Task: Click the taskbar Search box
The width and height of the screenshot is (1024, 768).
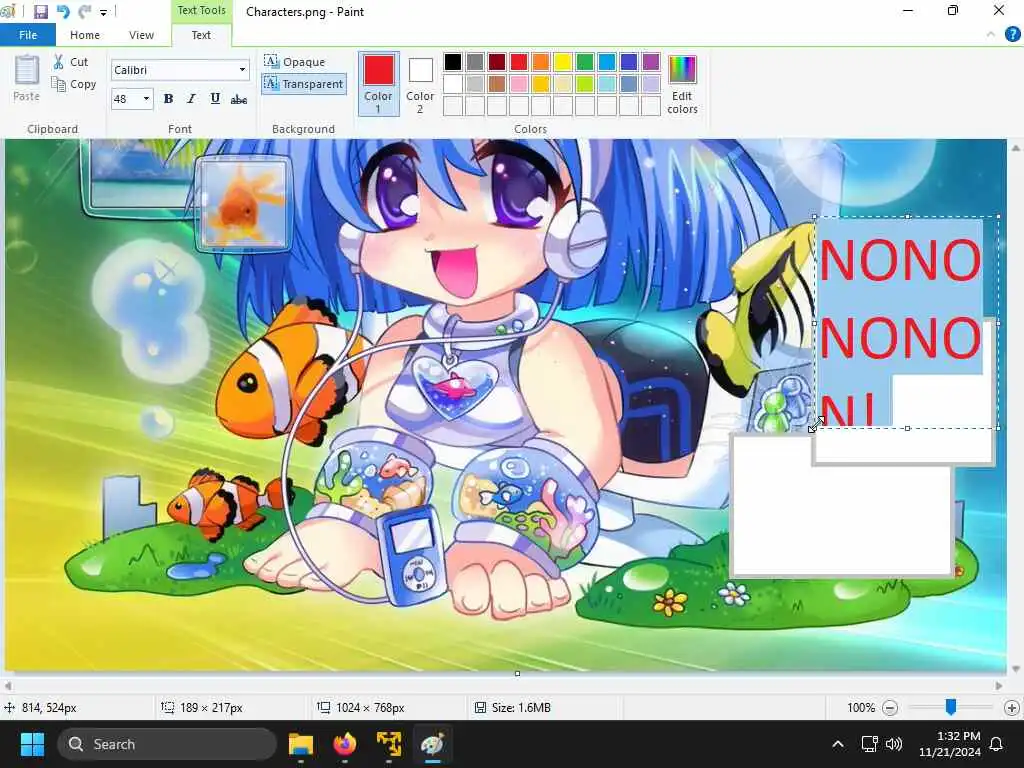Action: 167,744
